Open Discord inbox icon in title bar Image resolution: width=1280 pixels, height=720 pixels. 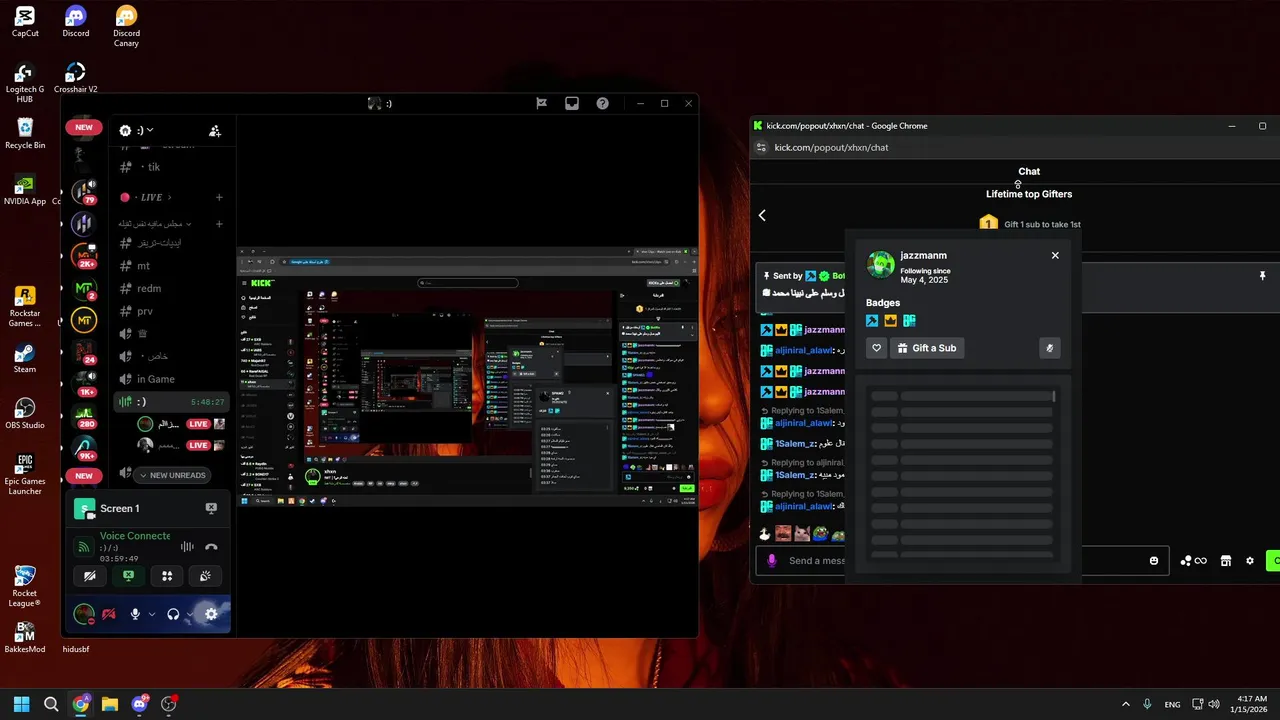[572, 103]
